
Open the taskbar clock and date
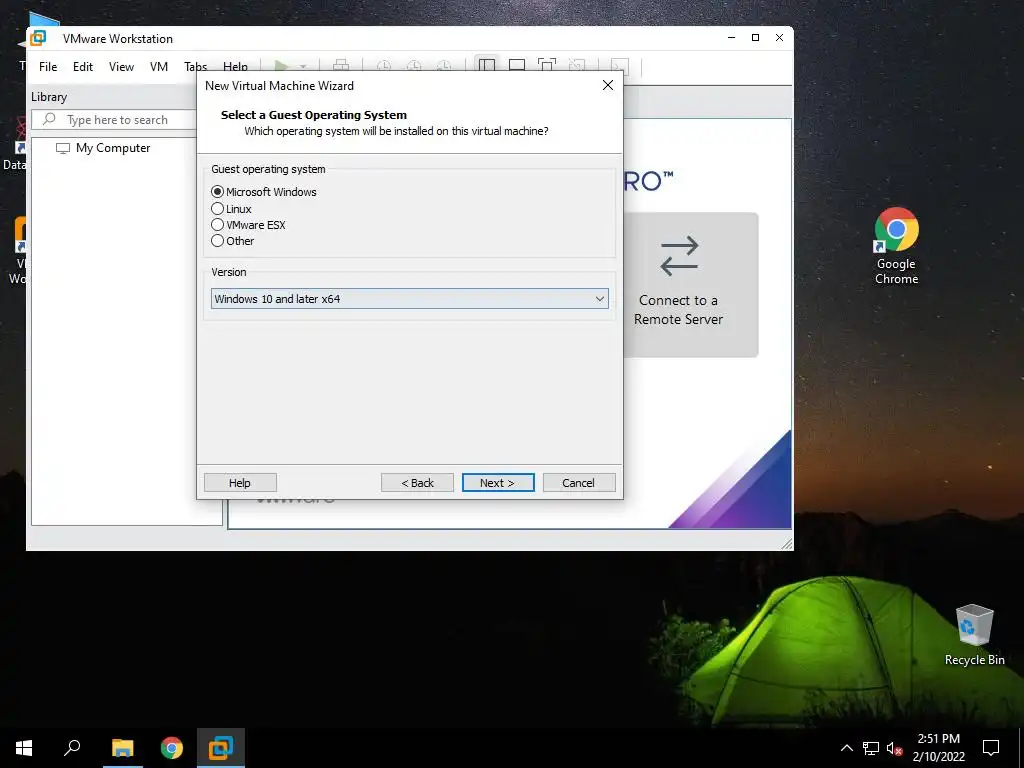(x=938, y=748)
